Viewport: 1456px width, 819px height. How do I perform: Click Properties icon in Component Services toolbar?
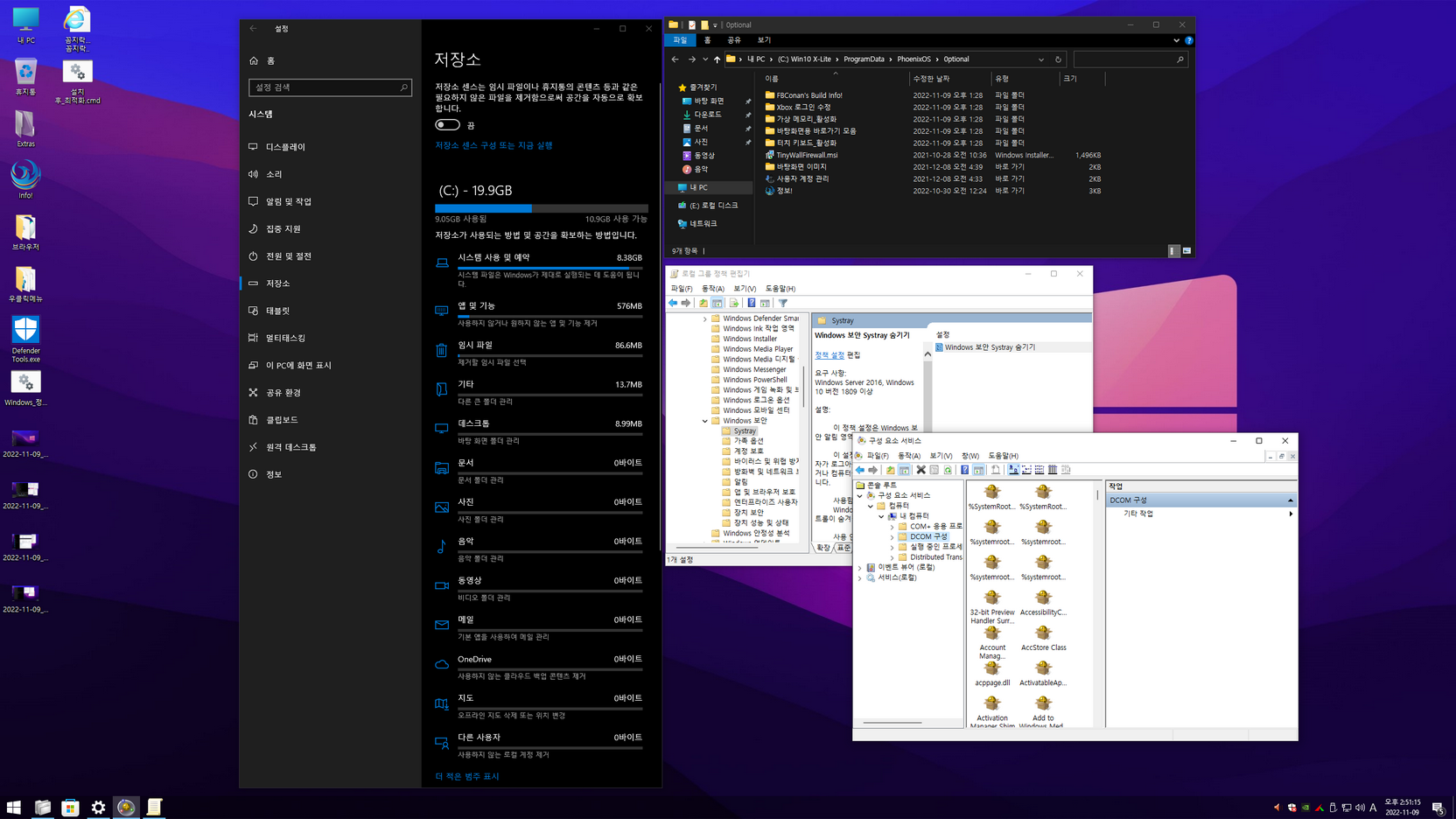pos(934,470)
